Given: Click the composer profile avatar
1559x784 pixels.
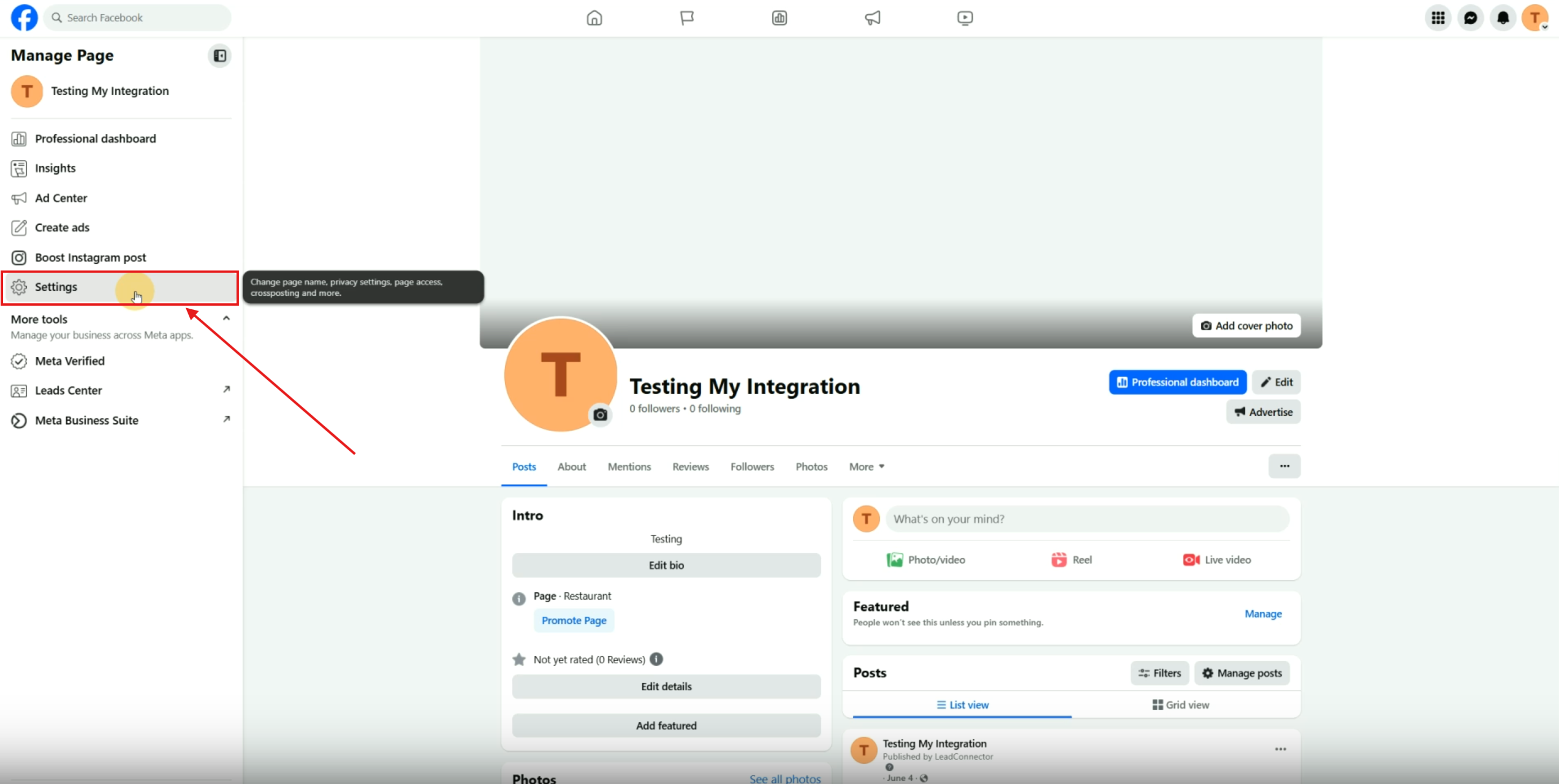Looking at the screenshot, I should click(x=867, y=519).
